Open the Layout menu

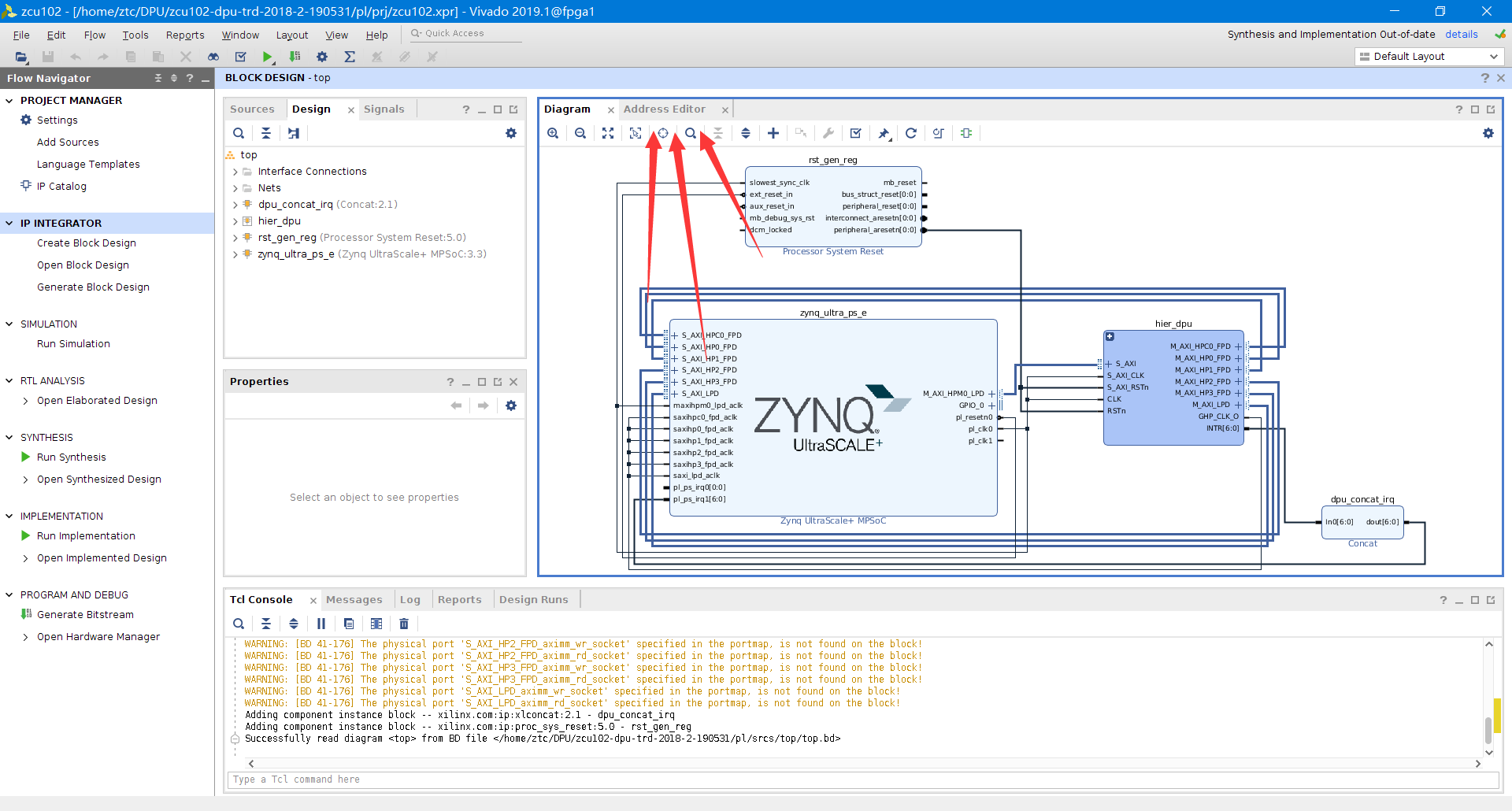click(x=292, y=35)
